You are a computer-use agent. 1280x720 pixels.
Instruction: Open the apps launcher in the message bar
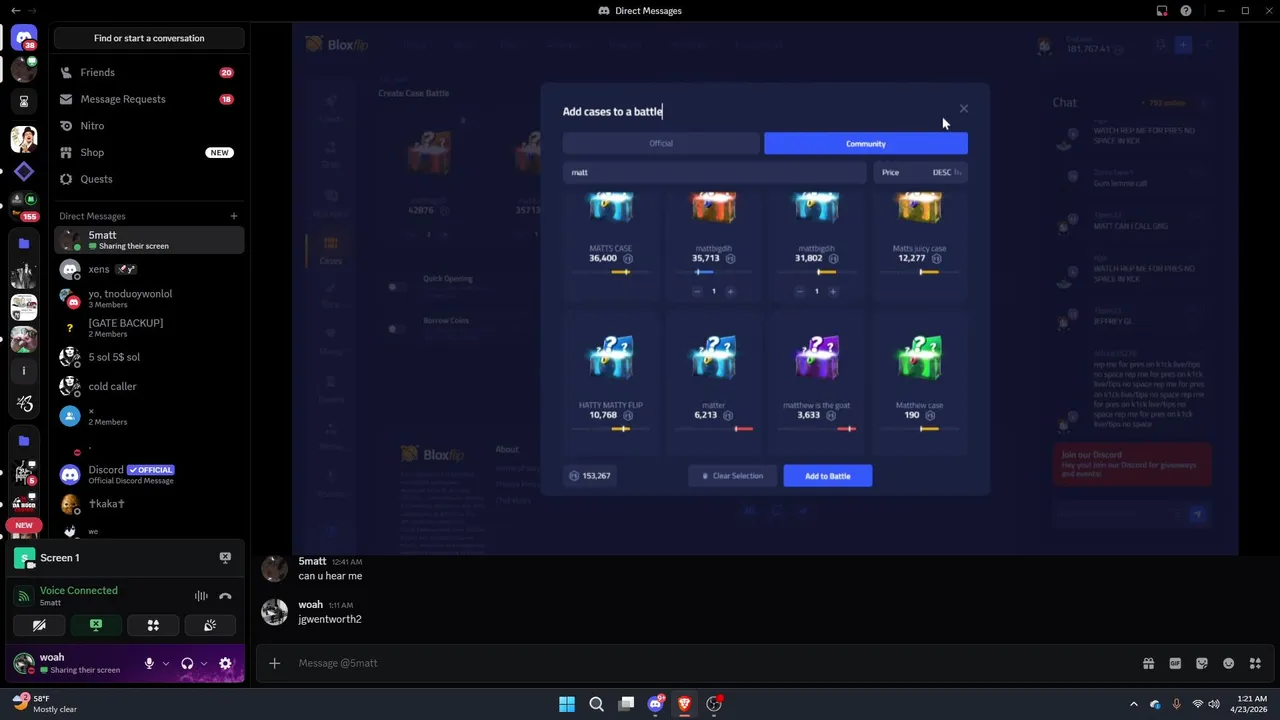[x=1255, y=663]
